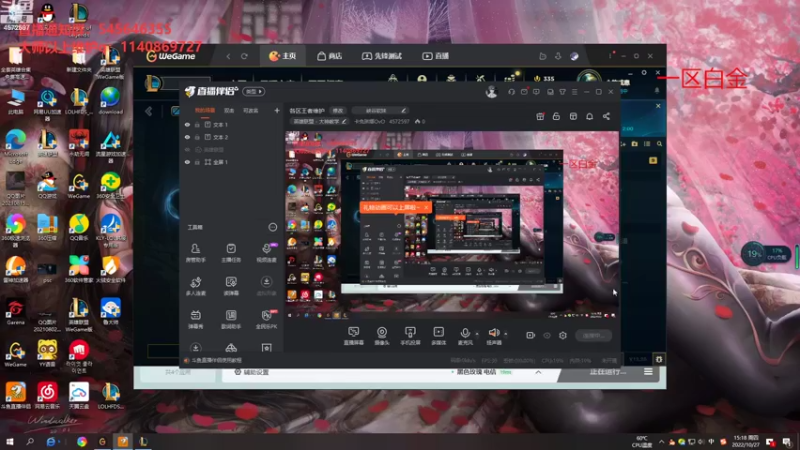Expand server selector caret in WeGame bar
The image size is (800, 450).
pos(538,372)
